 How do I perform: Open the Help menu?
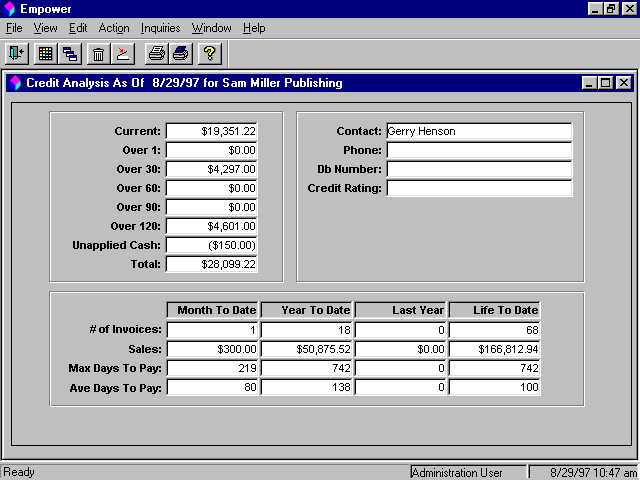click(254, 28)
